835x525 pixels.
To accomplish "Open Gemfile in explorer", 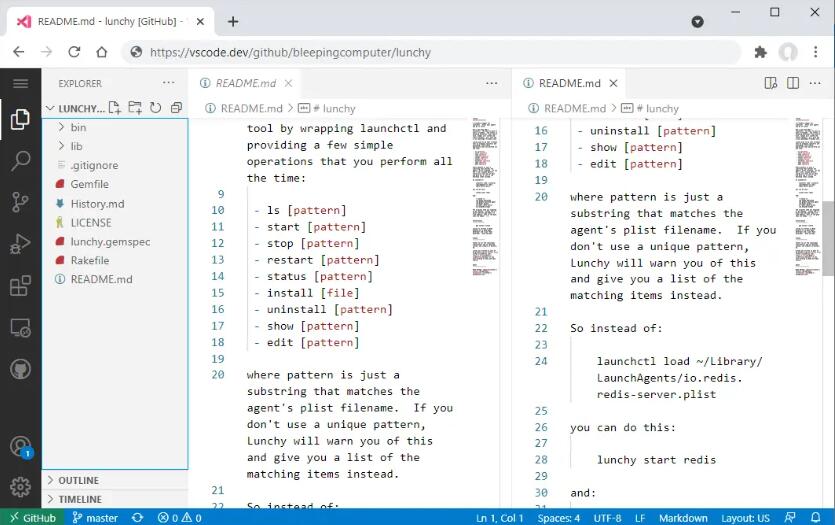I will pyautogui.click(x=114, y=184).
